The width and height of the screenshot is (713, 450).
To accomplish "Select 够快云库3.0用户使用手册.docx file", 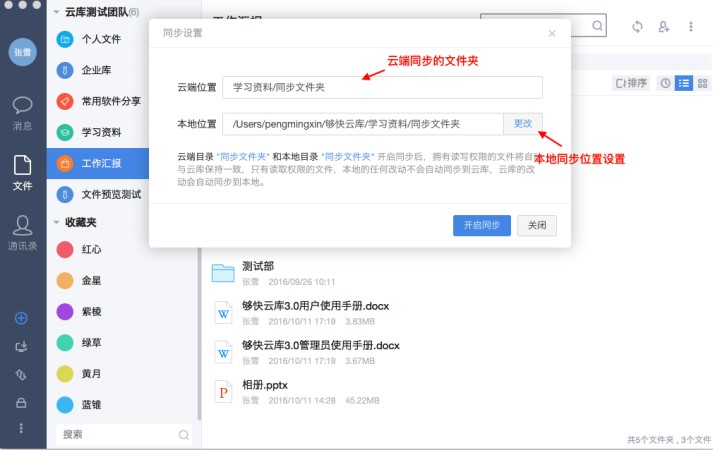I will (316, 306).
